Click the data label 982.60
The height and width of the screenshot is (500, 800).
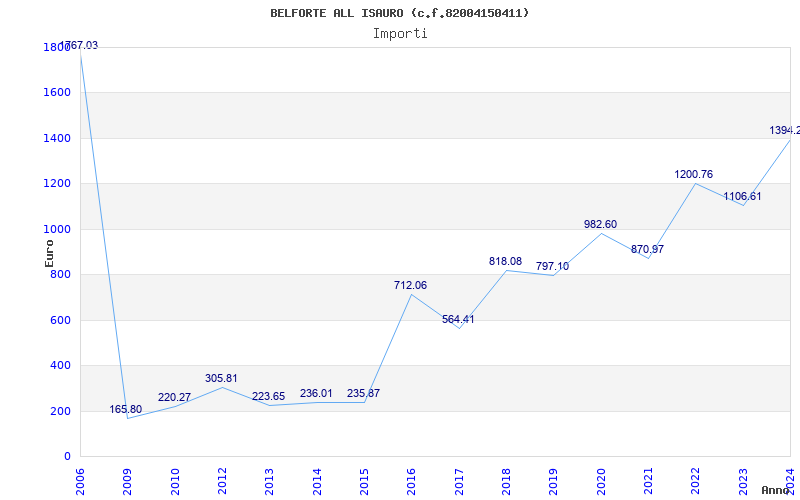click(x=601, y=224)
